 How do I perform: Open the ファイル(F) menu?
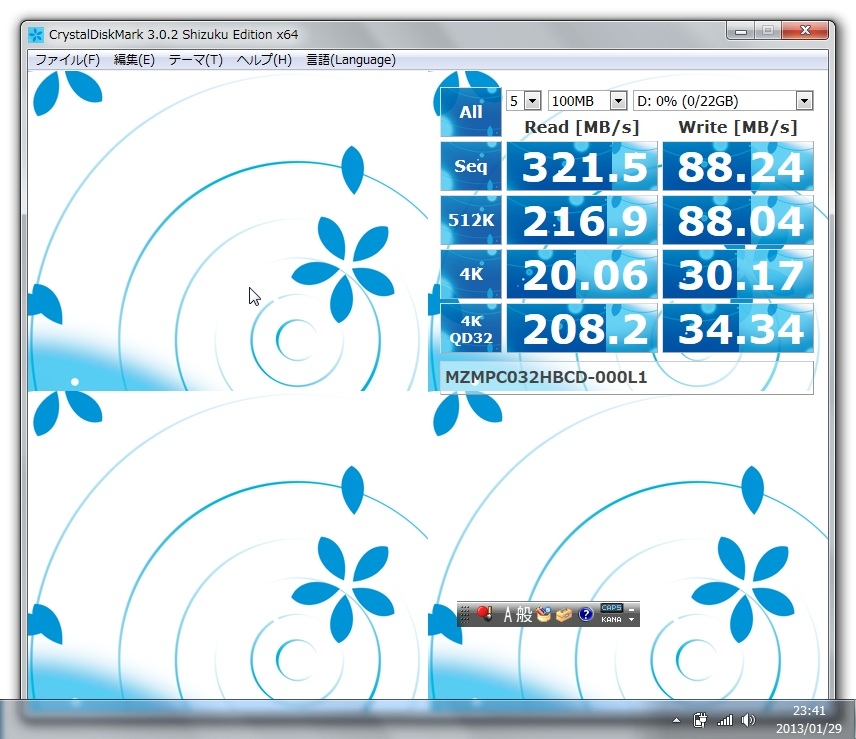click(67, 60)
